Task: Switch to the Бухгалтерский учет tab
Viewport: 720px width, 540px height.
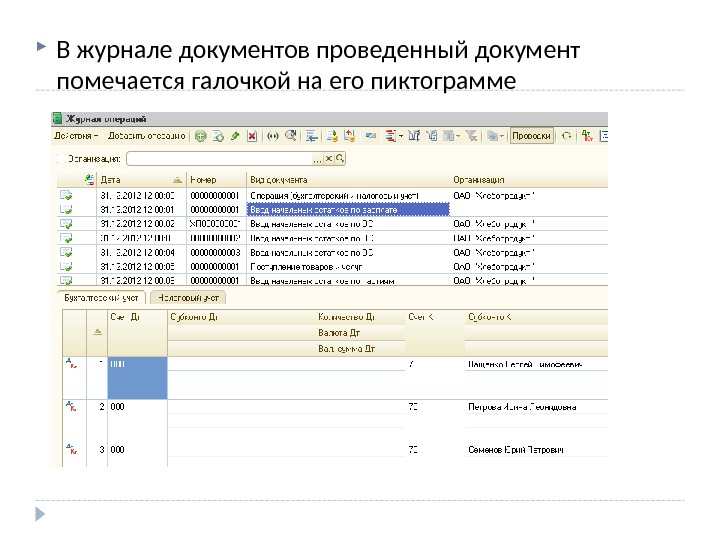Action: [x=101, y=298]
